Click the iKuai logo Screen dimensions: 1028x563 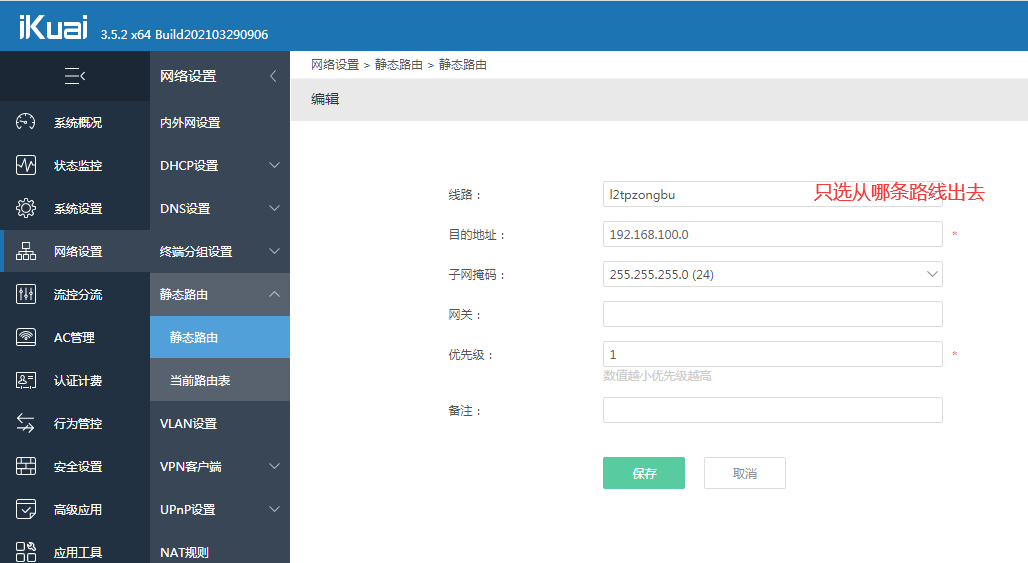tap(53, 28)
